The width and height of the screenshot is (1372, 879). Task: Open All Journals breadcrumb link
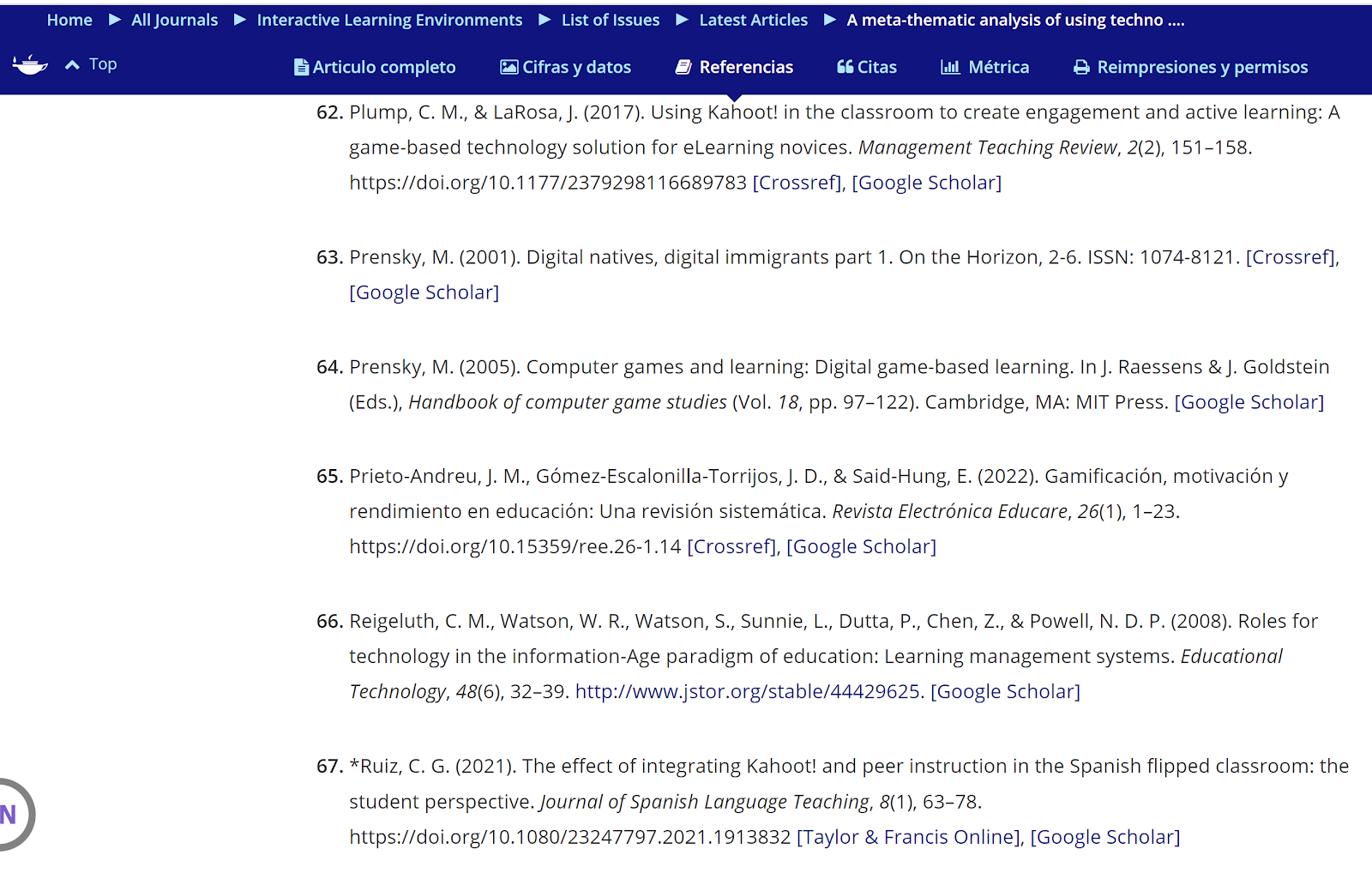coord(175,20)
